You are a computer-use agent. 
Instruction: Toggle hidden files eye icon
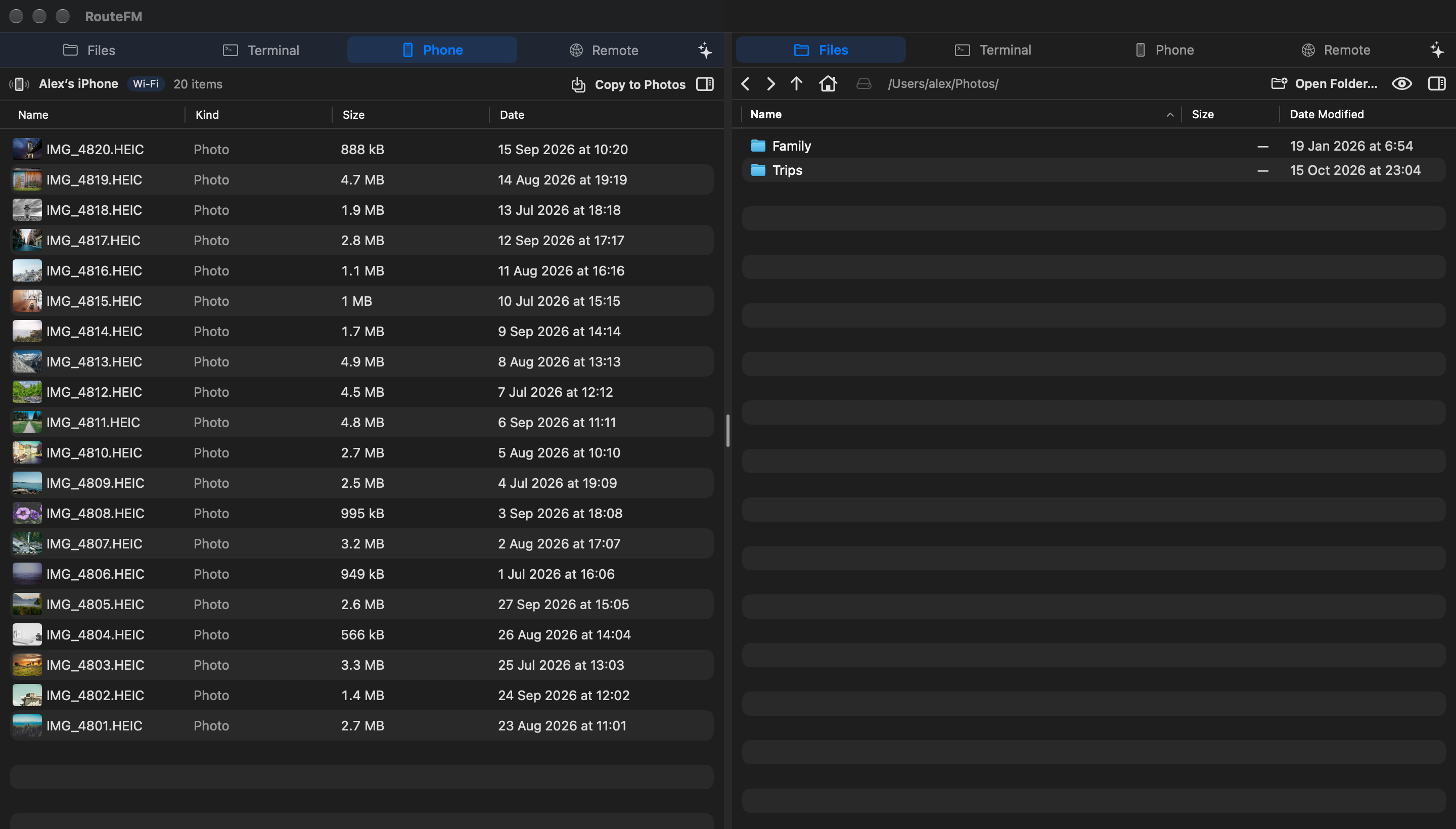tap(1402, 84)
